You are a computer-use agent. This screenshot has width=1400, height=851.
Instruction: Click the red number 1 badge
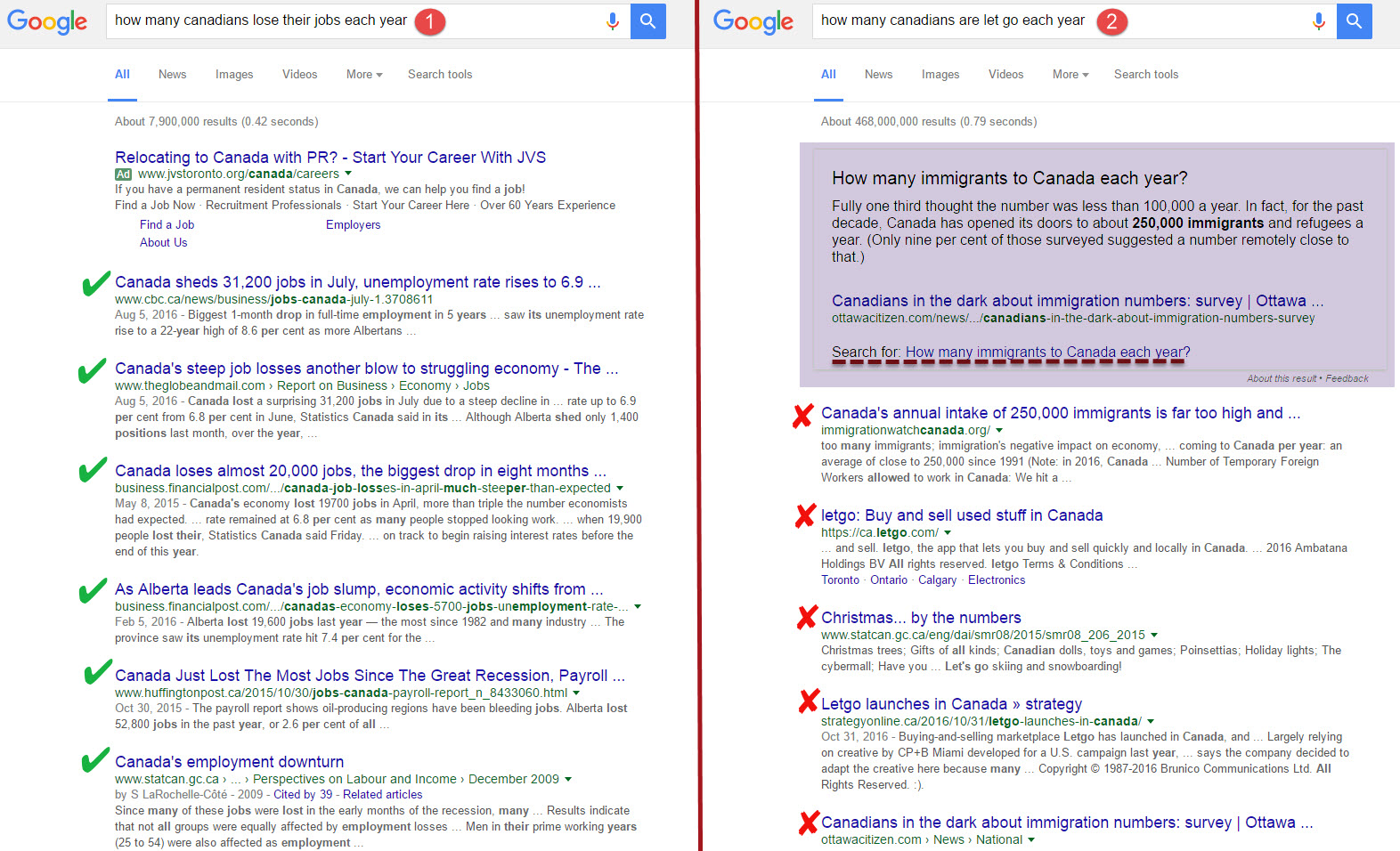tap(429, 21)
